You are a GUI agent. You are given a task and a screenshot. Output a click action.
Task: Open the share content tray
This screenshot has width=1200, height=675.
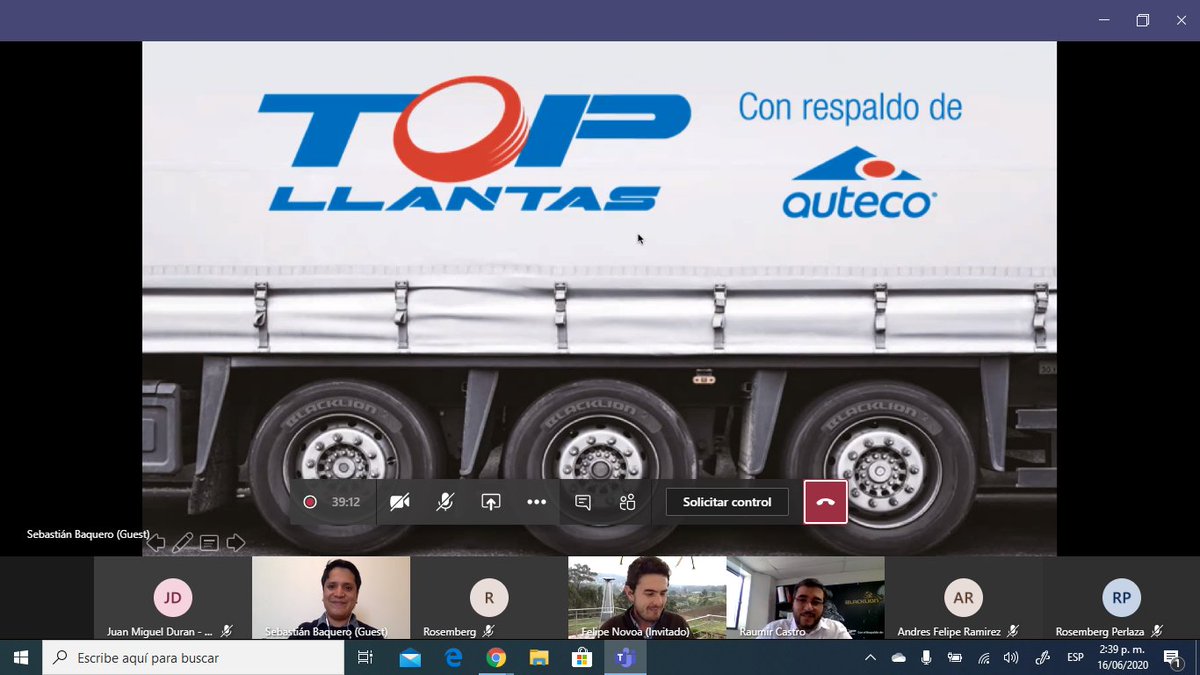[x=491, y=502]
